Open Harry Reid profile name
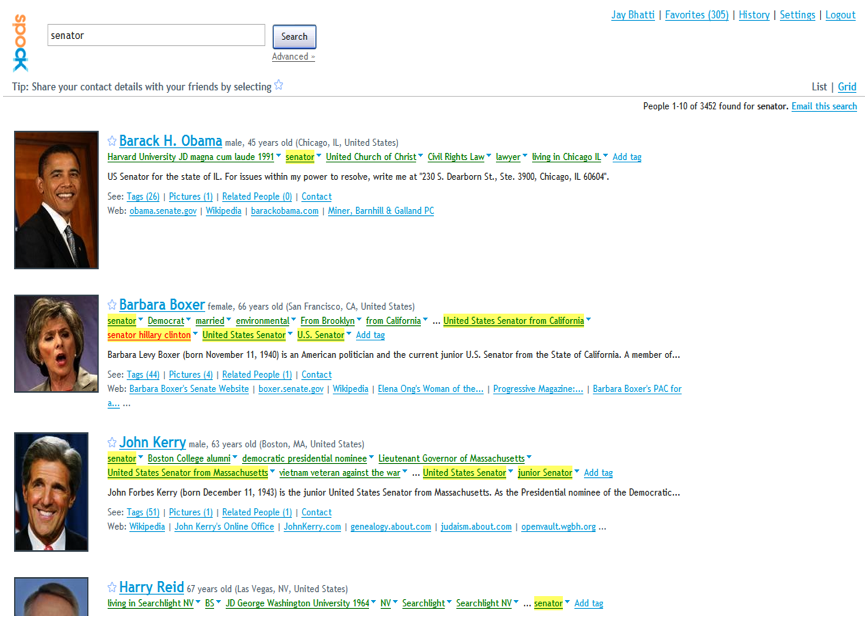Viewport: 865px width, 634px height. tap(151, 587)
